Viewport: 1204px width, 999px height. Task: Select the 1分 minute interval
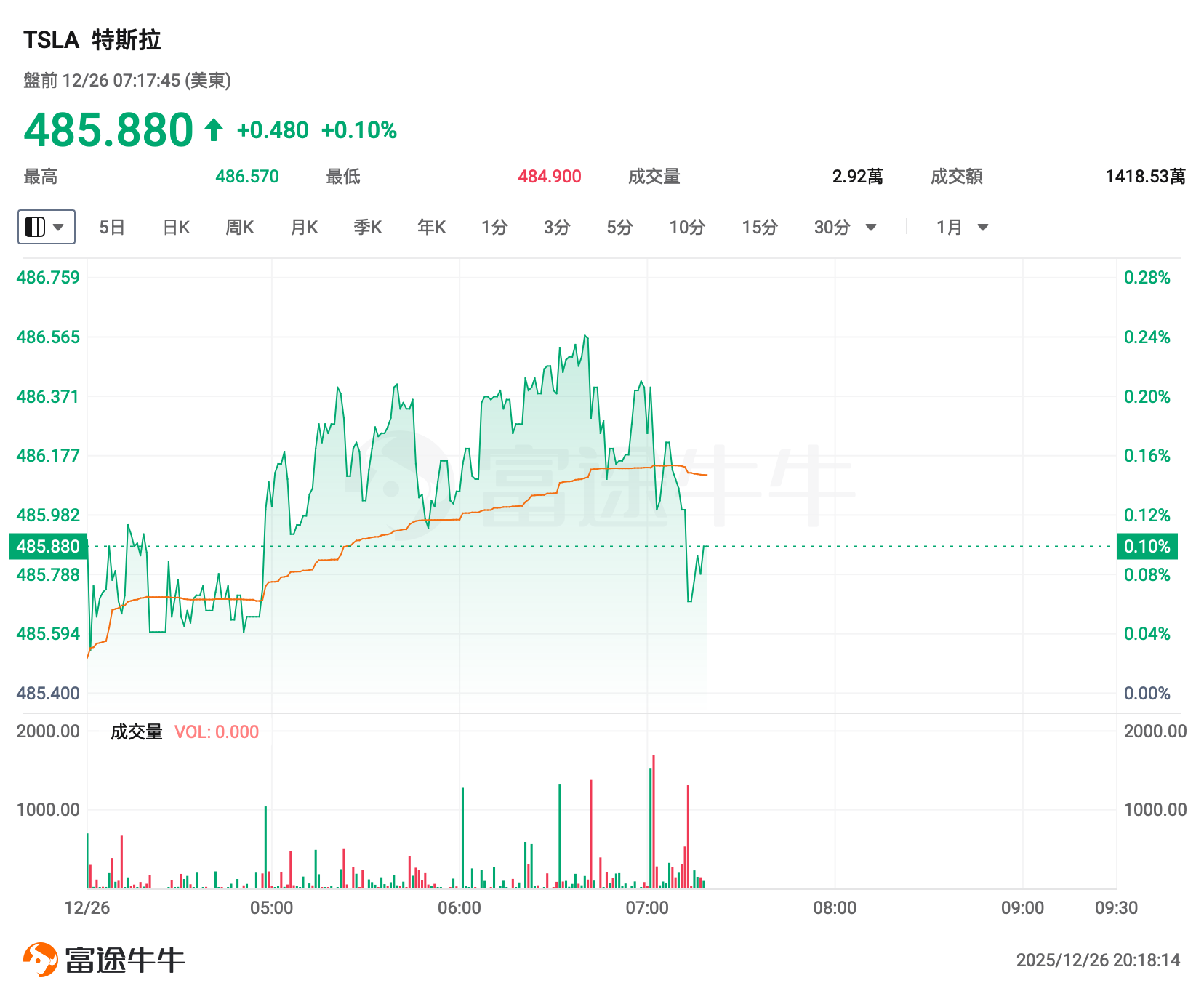point(494,228)
